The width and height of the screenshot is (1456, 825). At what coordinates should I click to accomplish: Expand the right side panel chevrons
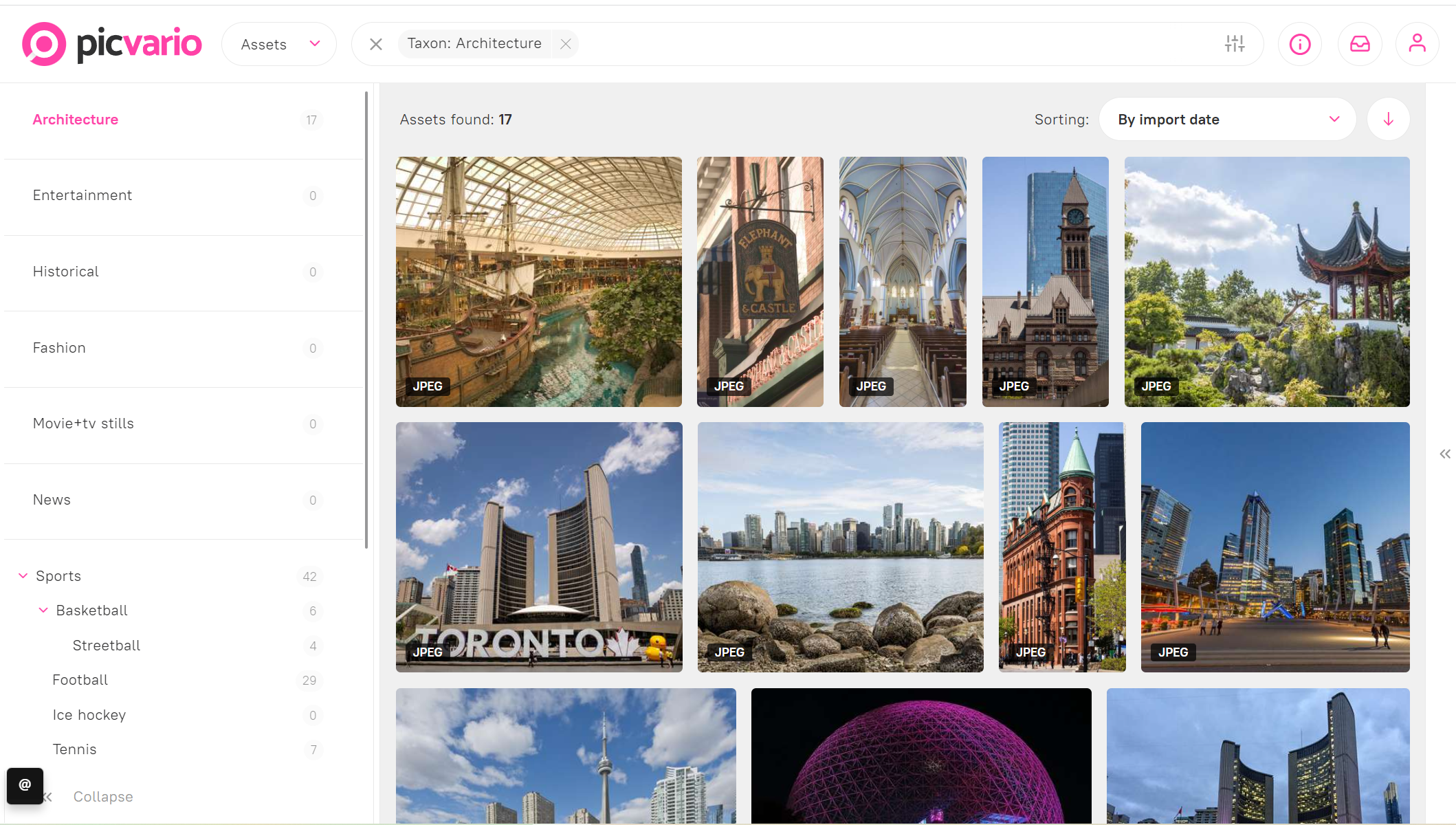[1444, 454]
